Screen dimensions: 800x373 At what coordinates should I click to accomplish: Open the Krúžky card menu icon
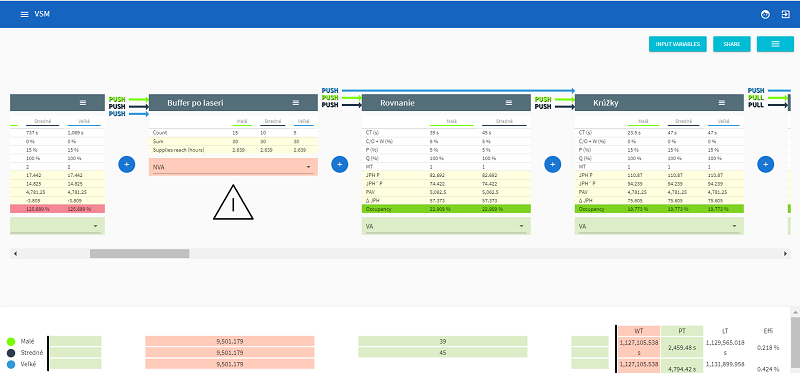pos(721,103)
